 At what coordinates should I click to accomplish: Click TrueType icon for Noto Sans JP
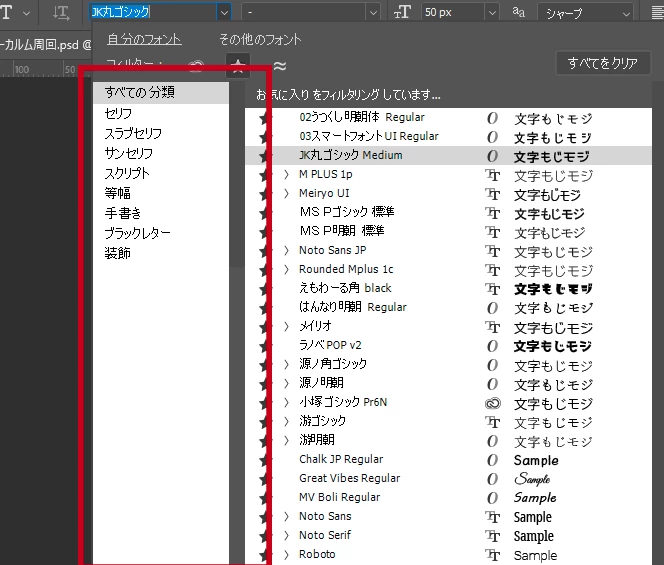tap(492, 251)
